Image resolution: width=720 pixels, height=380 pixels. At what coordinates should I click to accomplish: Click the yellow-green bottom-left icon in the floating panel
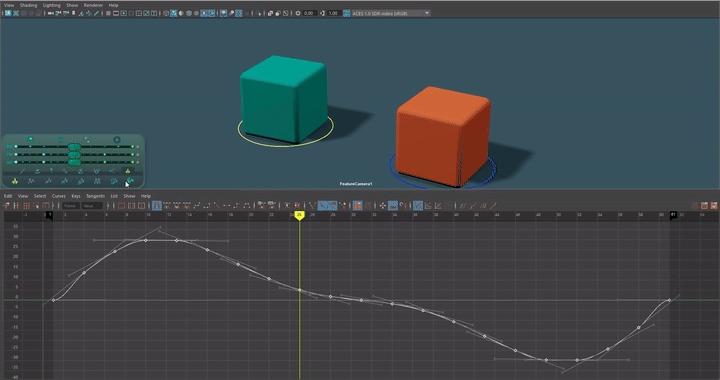(15, 181)
